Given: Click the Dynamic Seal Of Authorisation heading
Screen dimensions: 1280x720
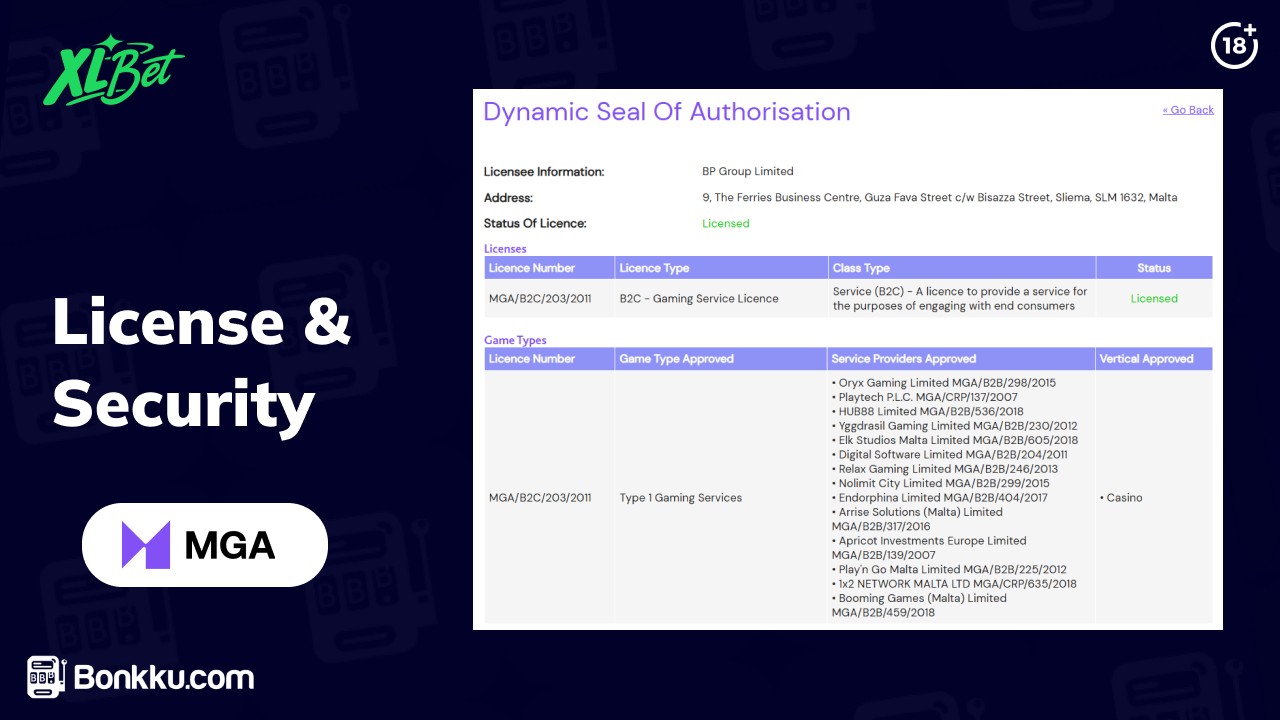Looking at the screenshot, I should [667, 111].
